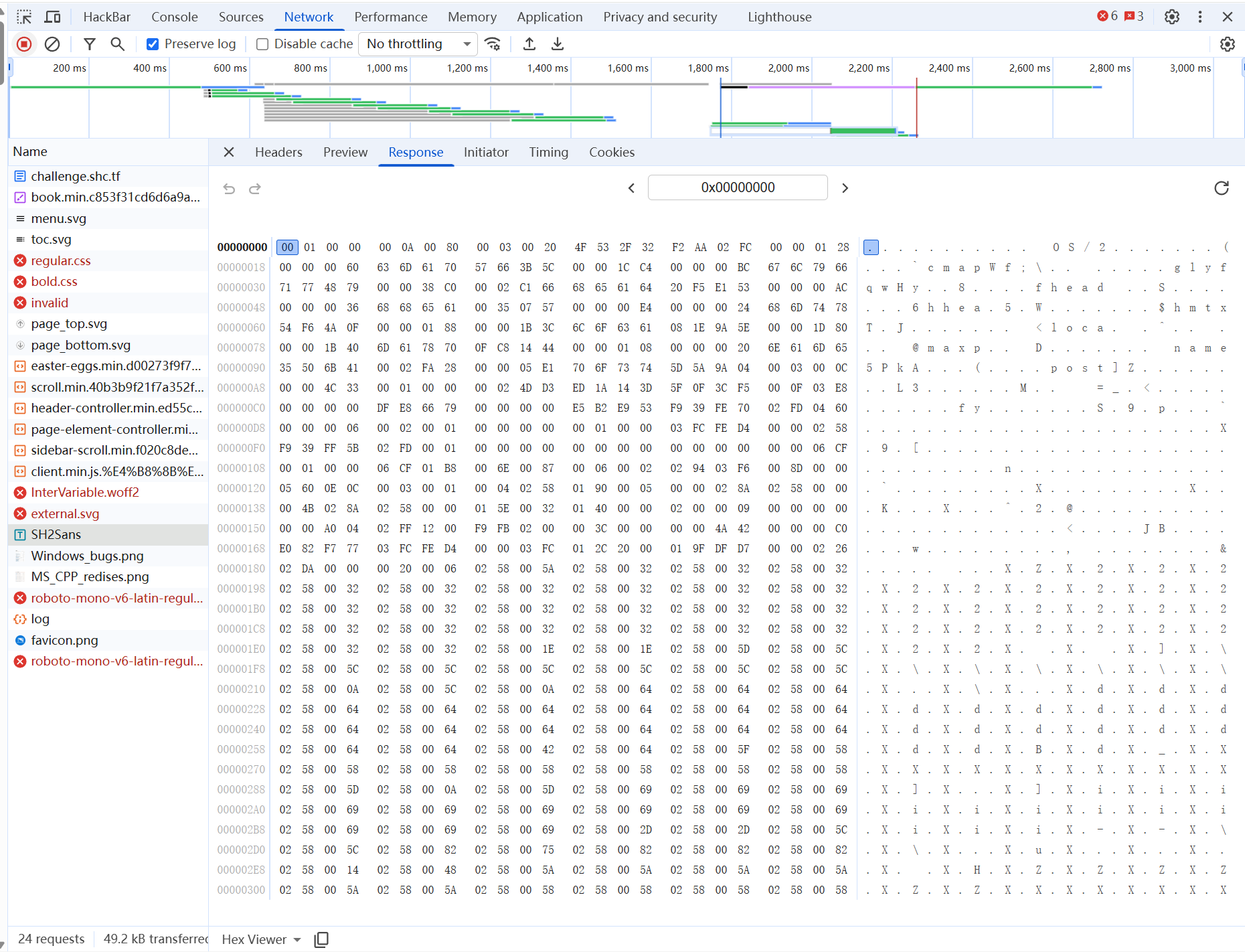Close the request details pane

tap(229, 153)
